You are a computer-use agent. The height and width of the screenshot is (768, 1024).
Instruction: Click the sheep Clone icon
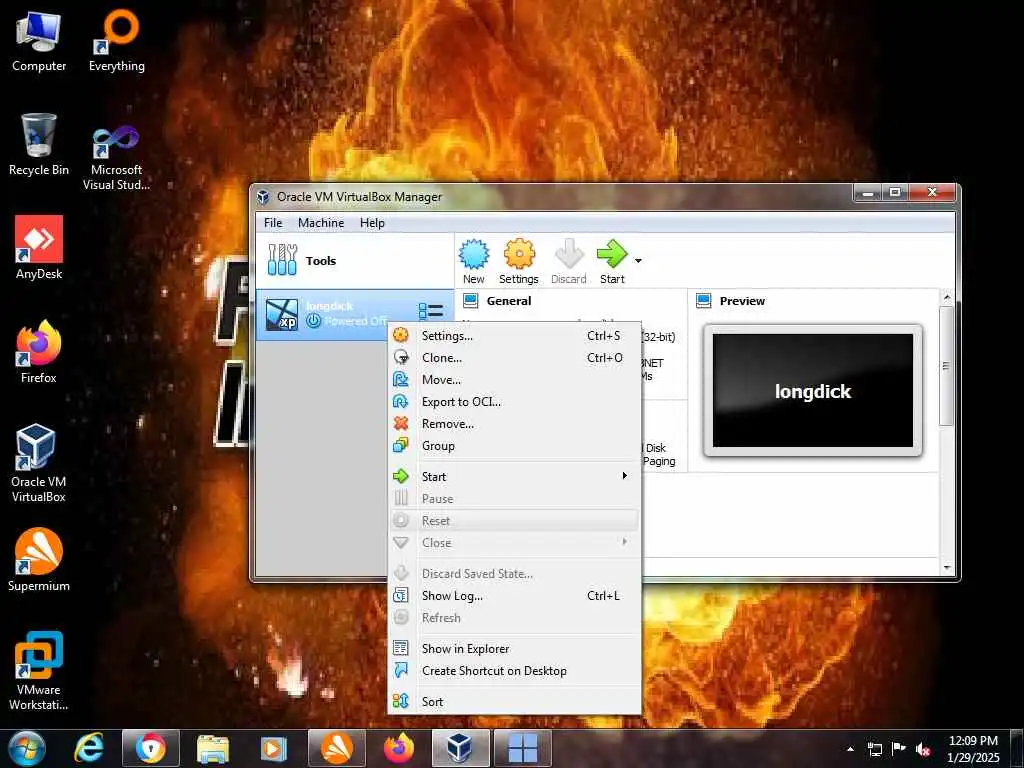401,358
